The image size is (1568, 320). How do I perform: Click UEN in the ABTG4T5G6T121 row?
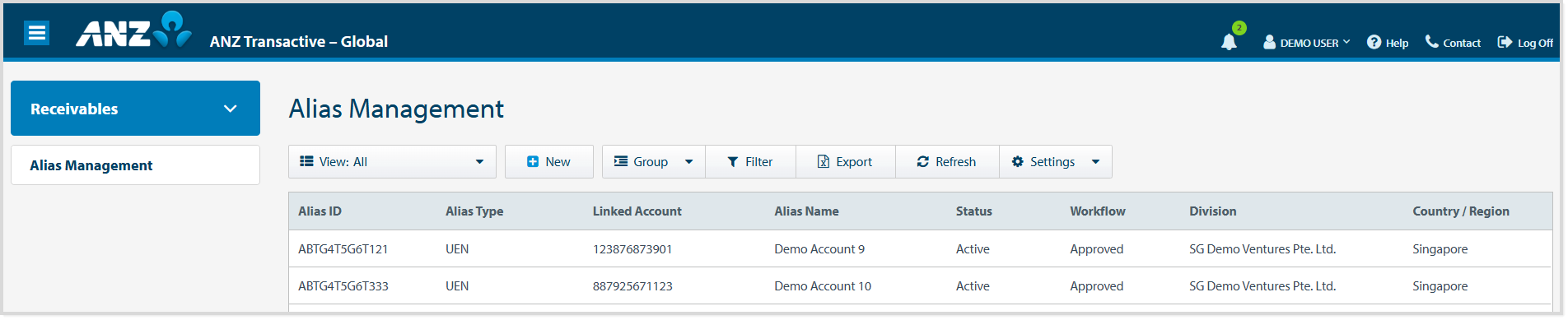click(457, 249)
